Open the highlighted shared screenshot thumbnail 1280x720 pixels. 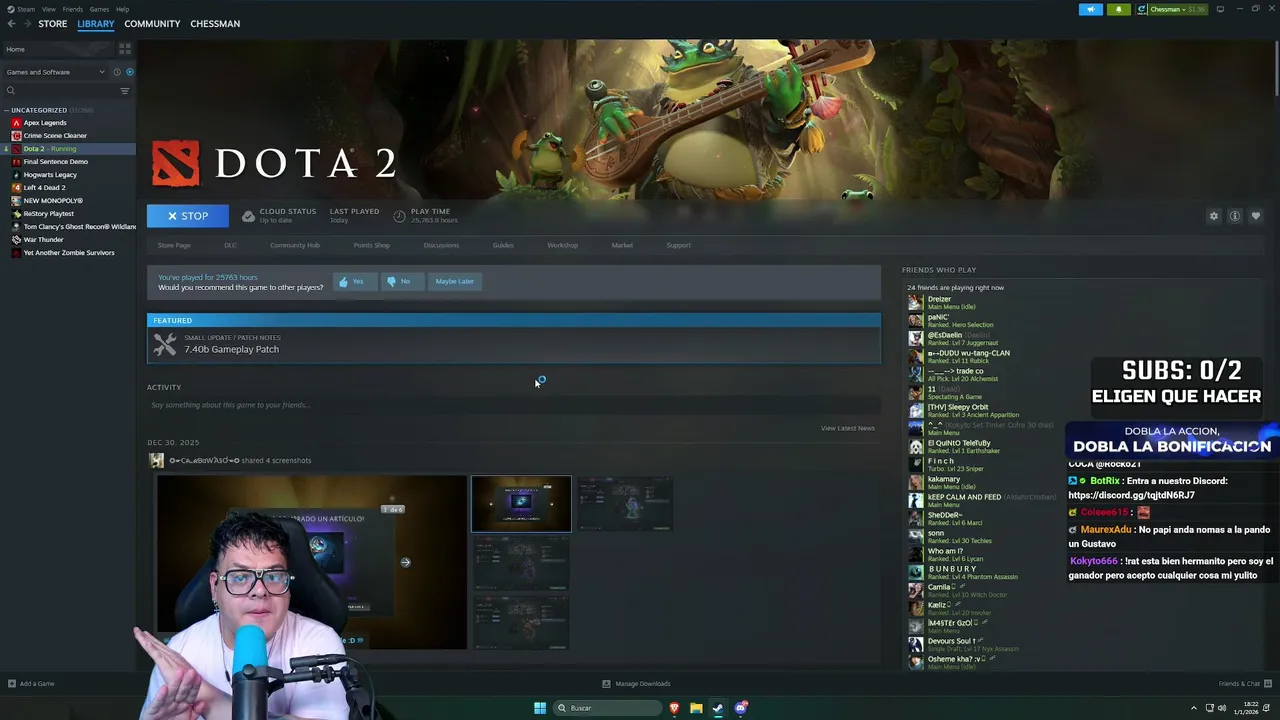(521, 504)
